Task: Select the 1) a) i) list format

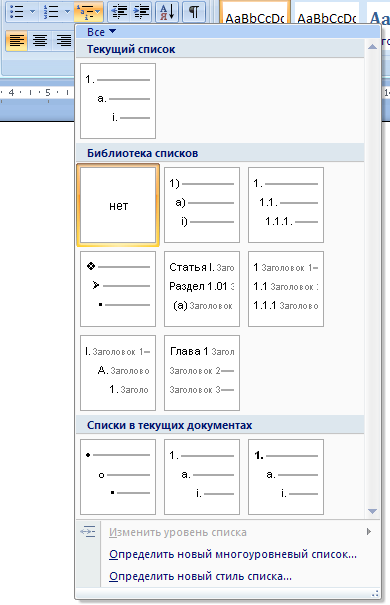Action: click(x=202, y=205)
